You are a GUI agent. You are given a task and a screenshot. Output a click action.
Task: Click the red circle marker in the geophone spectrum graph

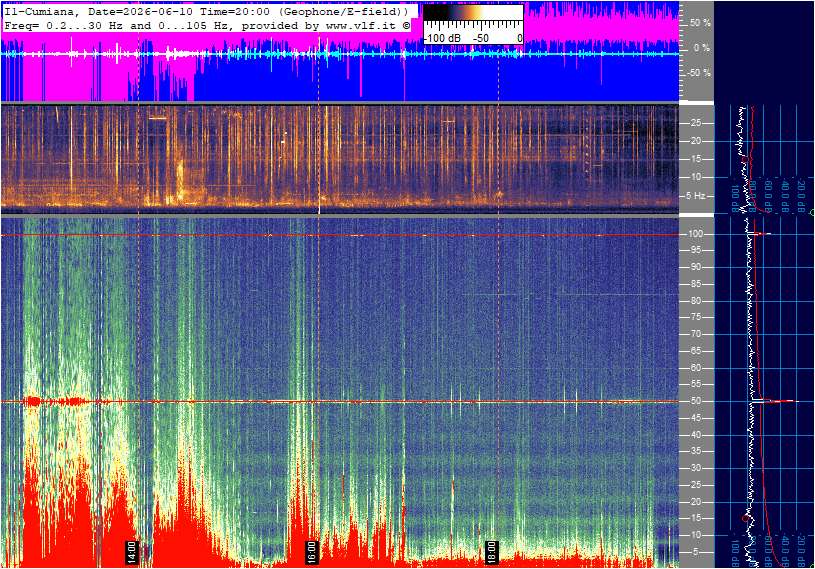click(x=745, y=159)
